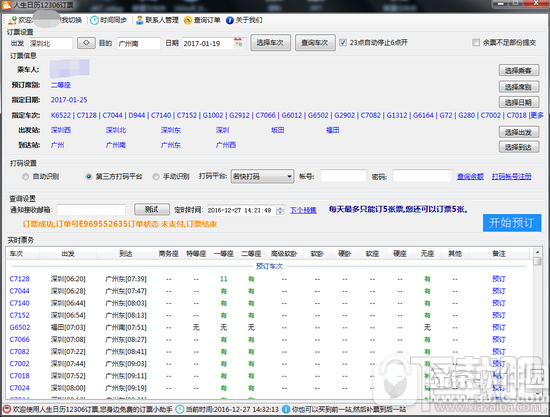Click 选择出发 button
Screen dimensions: 550x417
coord(519,132)
